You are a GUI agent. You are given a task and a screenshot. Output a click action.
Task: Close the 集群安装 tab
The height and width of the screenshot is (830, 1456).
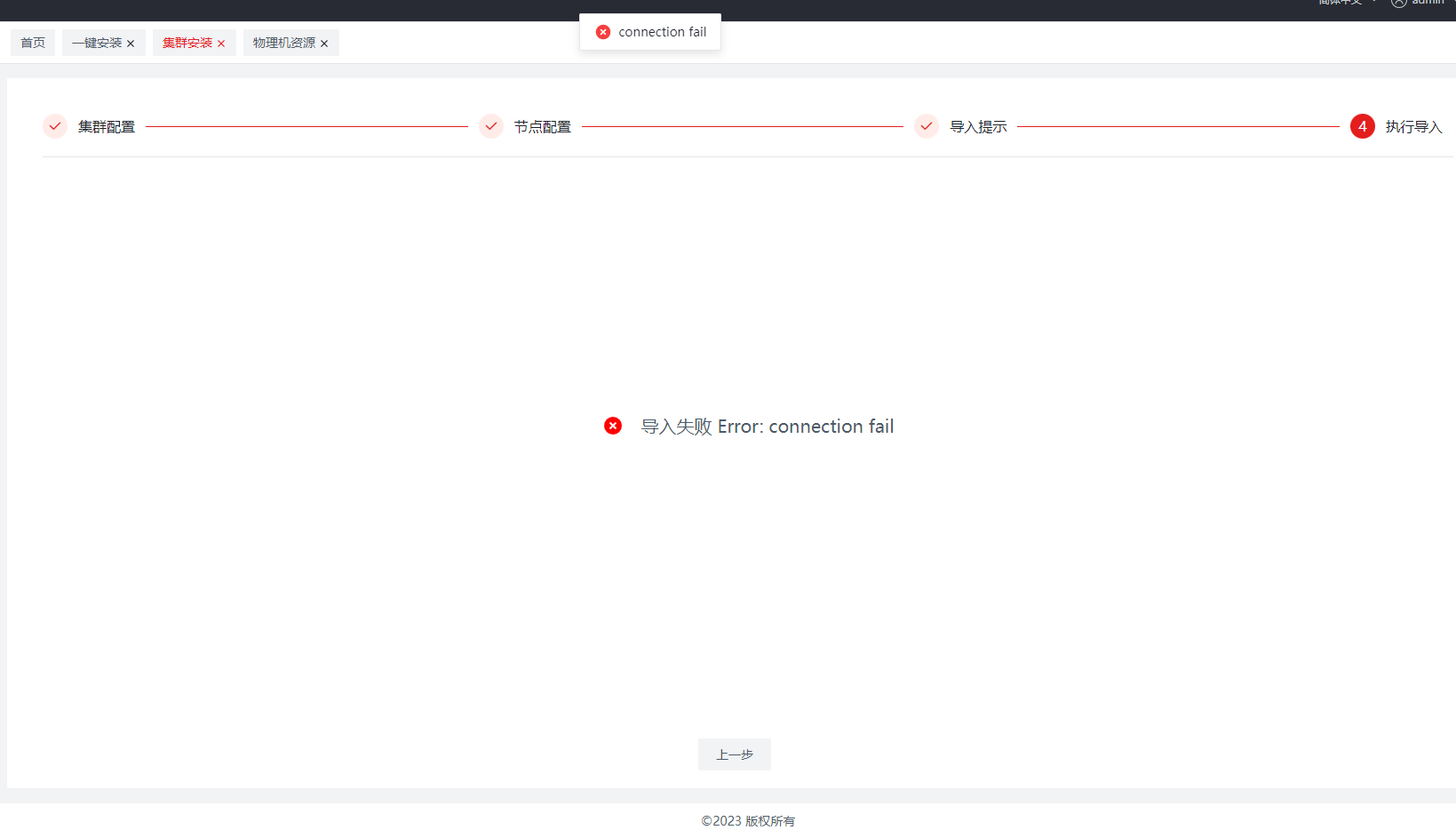coord(221,44)
